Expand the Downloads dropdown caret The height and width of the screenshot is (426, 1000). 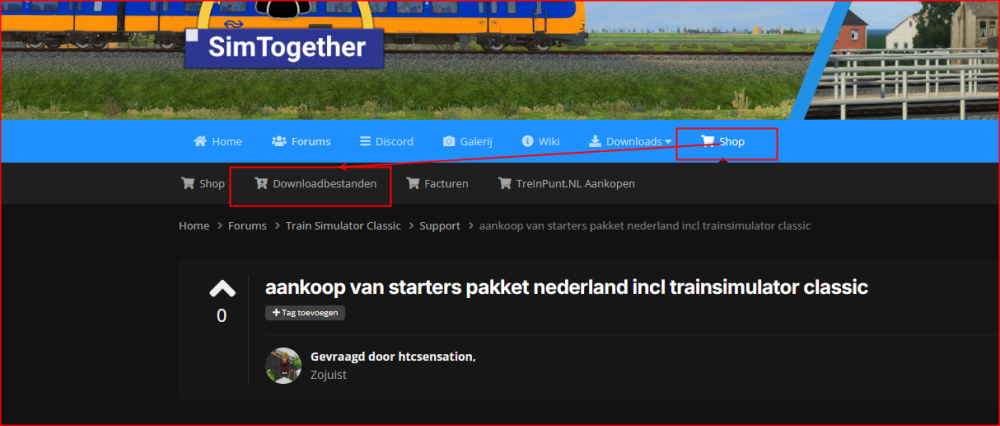tap(668, 142)
